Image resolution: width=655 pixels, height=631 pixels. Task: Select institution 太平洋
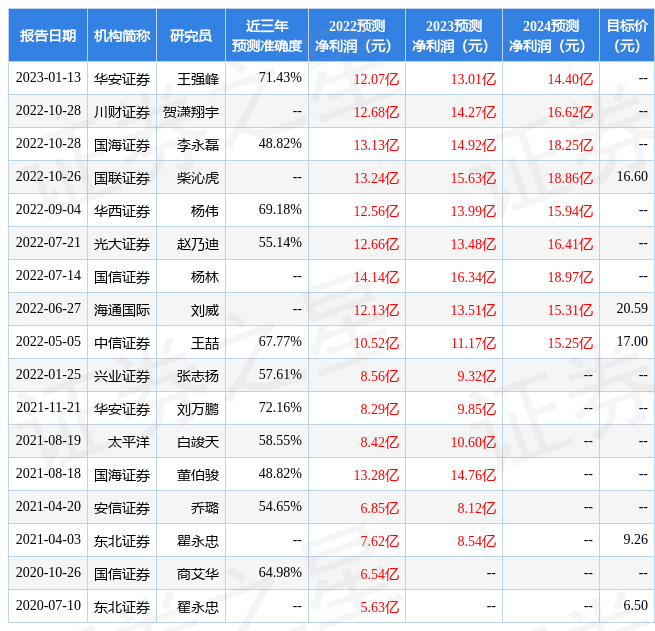coord(129,442)
